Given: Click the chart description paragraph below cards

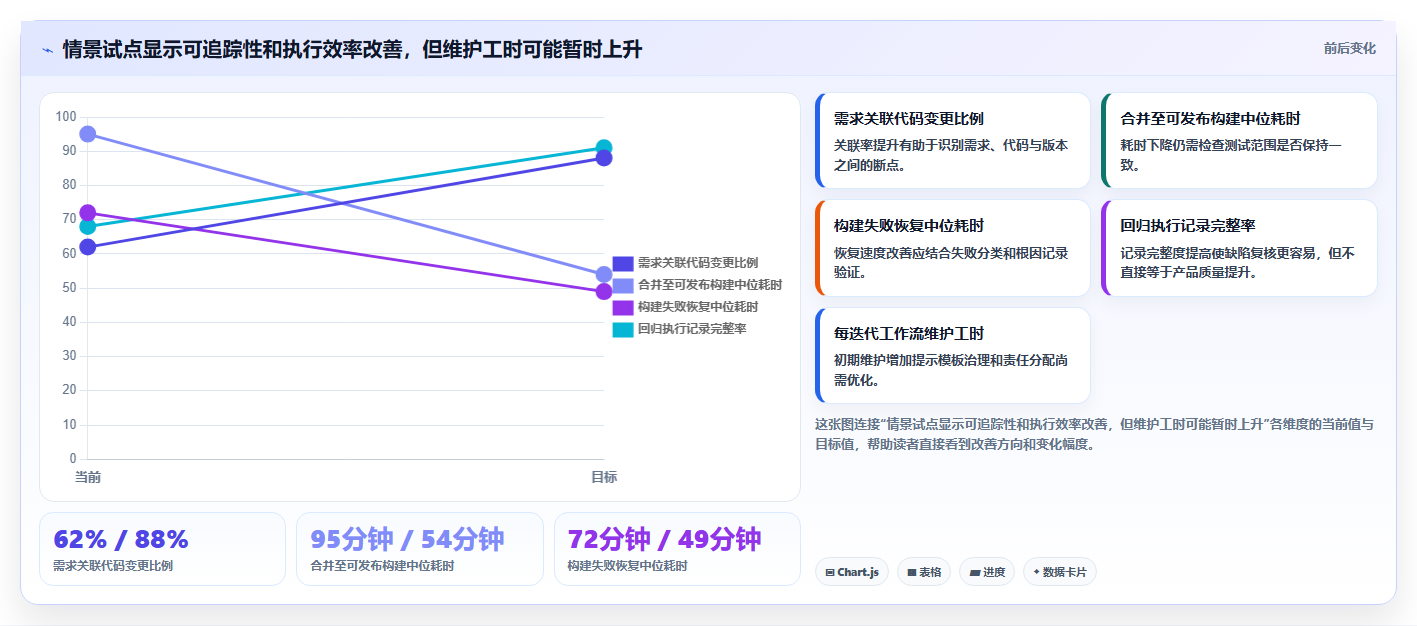Looking at the screenshot, I should coord(1094,434).
